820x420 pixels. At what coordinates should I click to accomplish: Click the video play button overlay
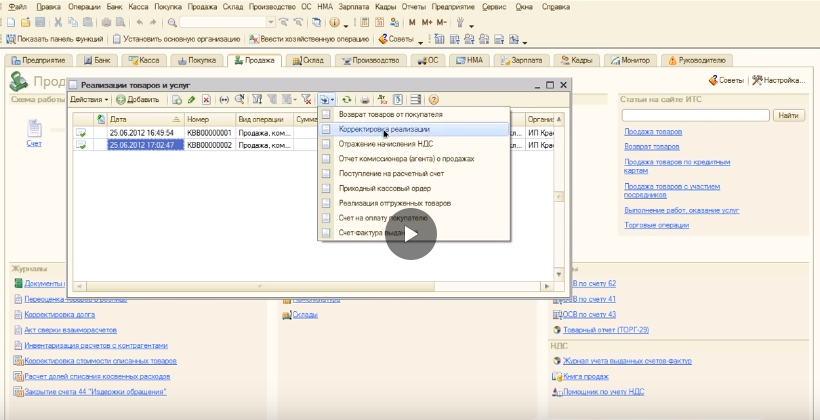pos(412,235)
